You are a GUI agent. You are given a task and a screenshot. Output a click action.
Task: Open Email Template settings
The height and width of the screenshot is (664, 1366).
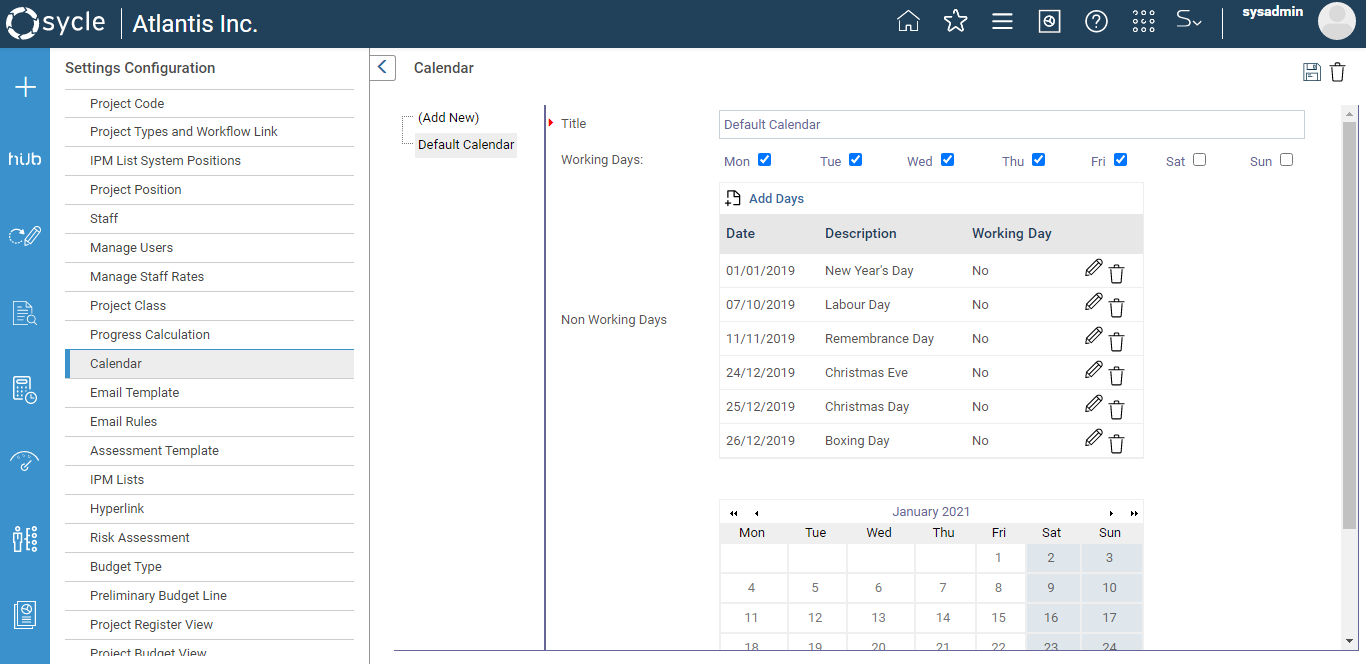[x=209, y=392]
